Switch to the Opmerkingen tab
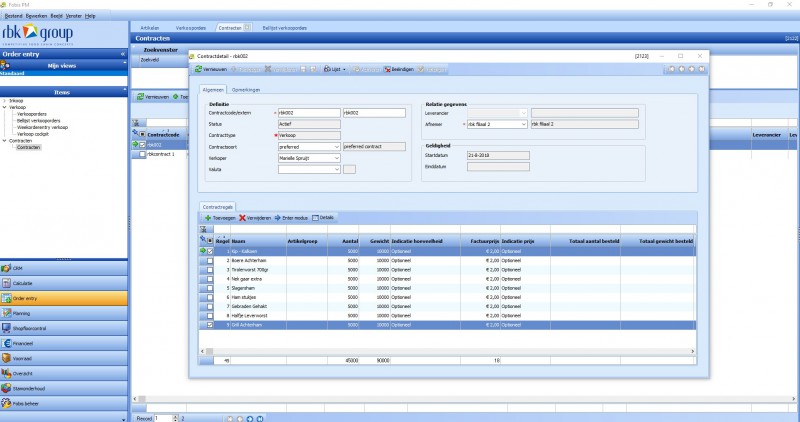 click(x=246, y=90)
